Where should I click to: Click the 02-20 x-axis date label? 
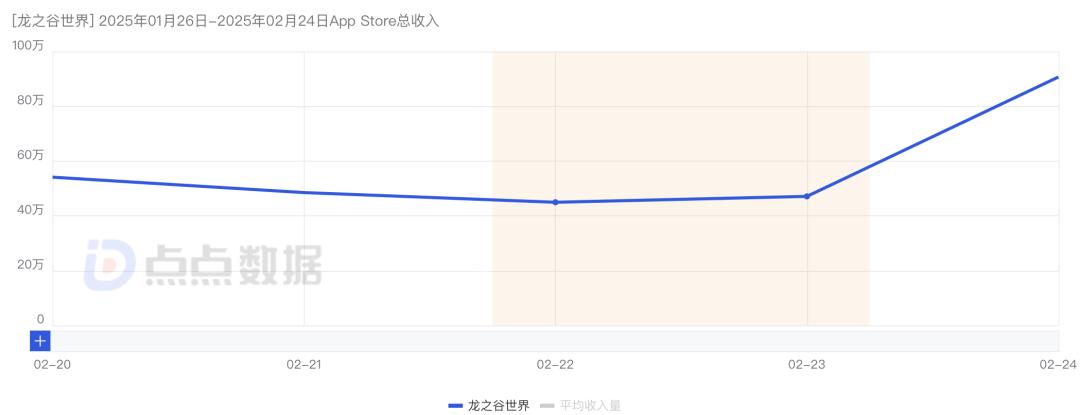[52, 366]
